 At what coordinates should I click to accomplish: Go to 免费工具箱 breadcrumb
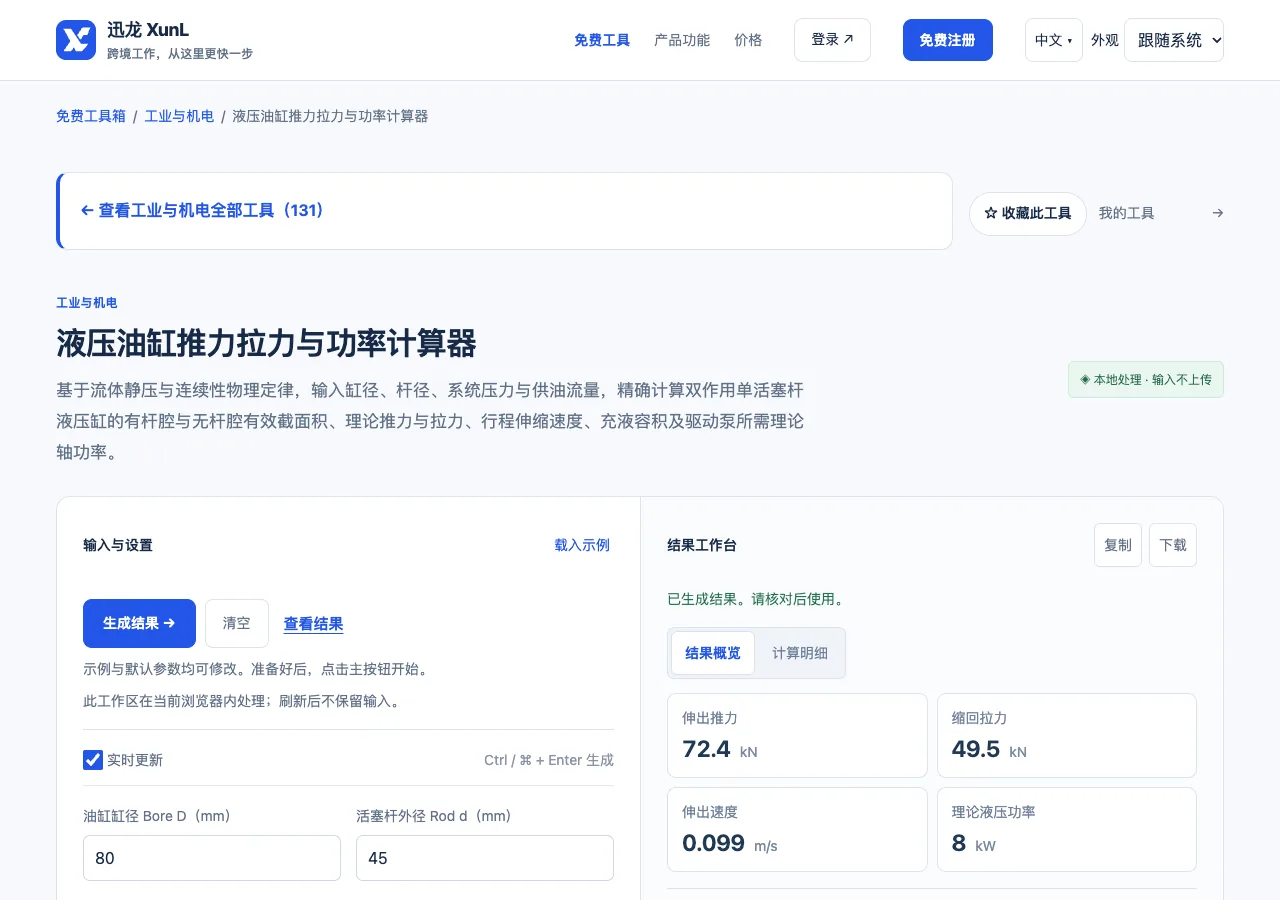(x=91, y=116)
